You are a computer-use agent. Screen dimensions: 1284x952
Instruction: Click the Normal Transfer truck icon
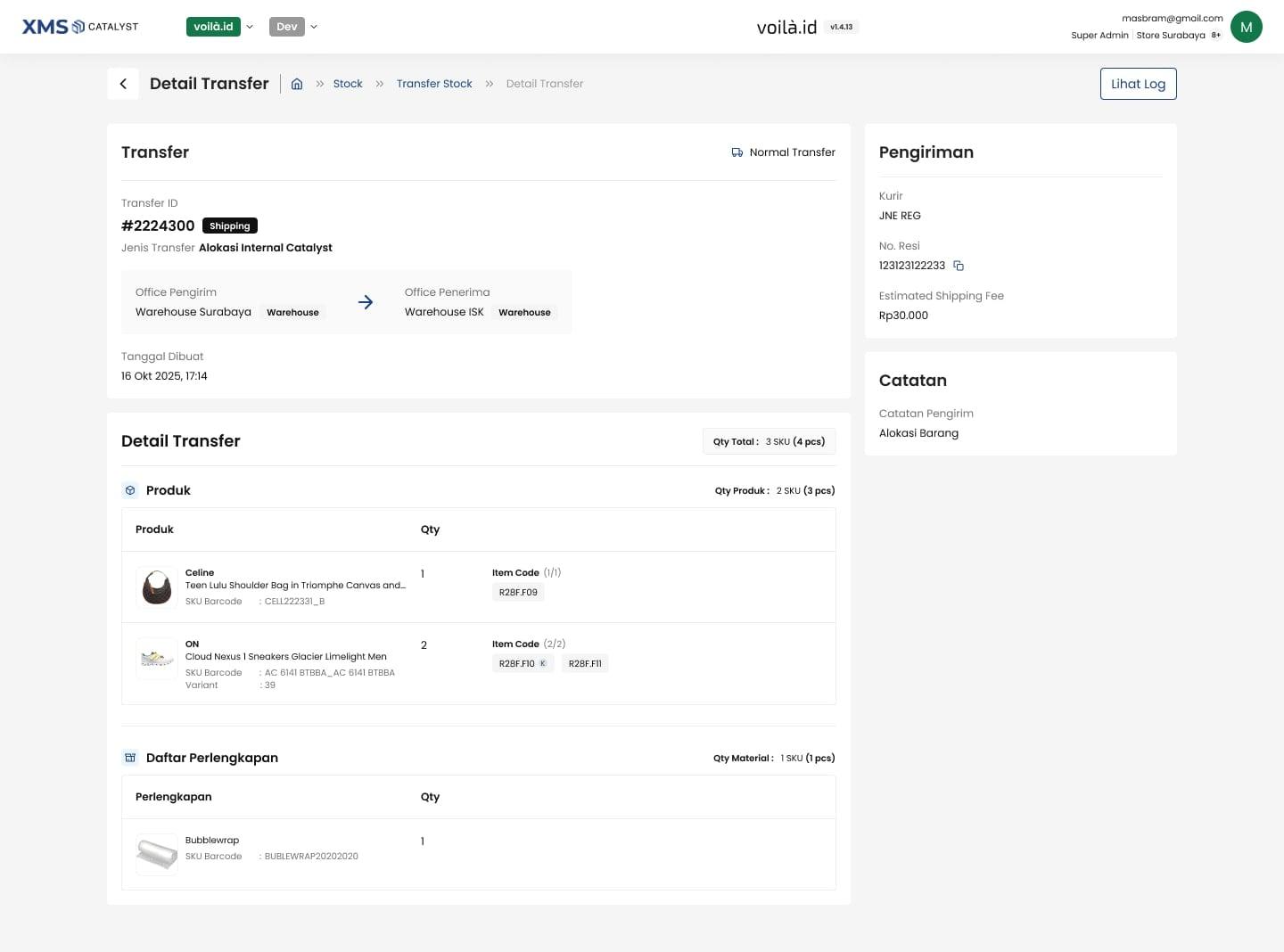pyautogui.click(x=737, y=152)
